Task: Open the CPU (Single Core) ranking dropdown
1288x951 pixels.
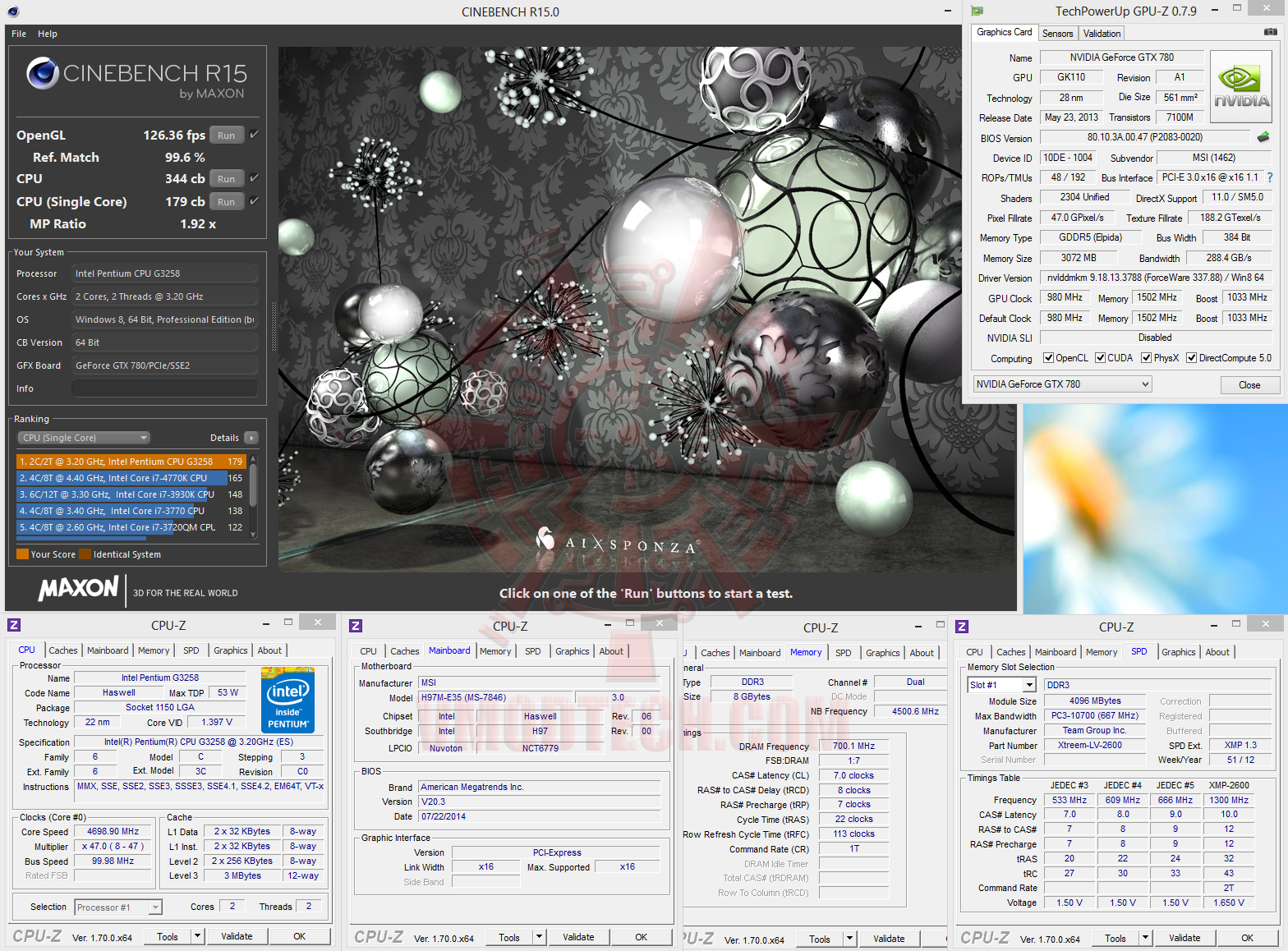Action: click(84, 438)
